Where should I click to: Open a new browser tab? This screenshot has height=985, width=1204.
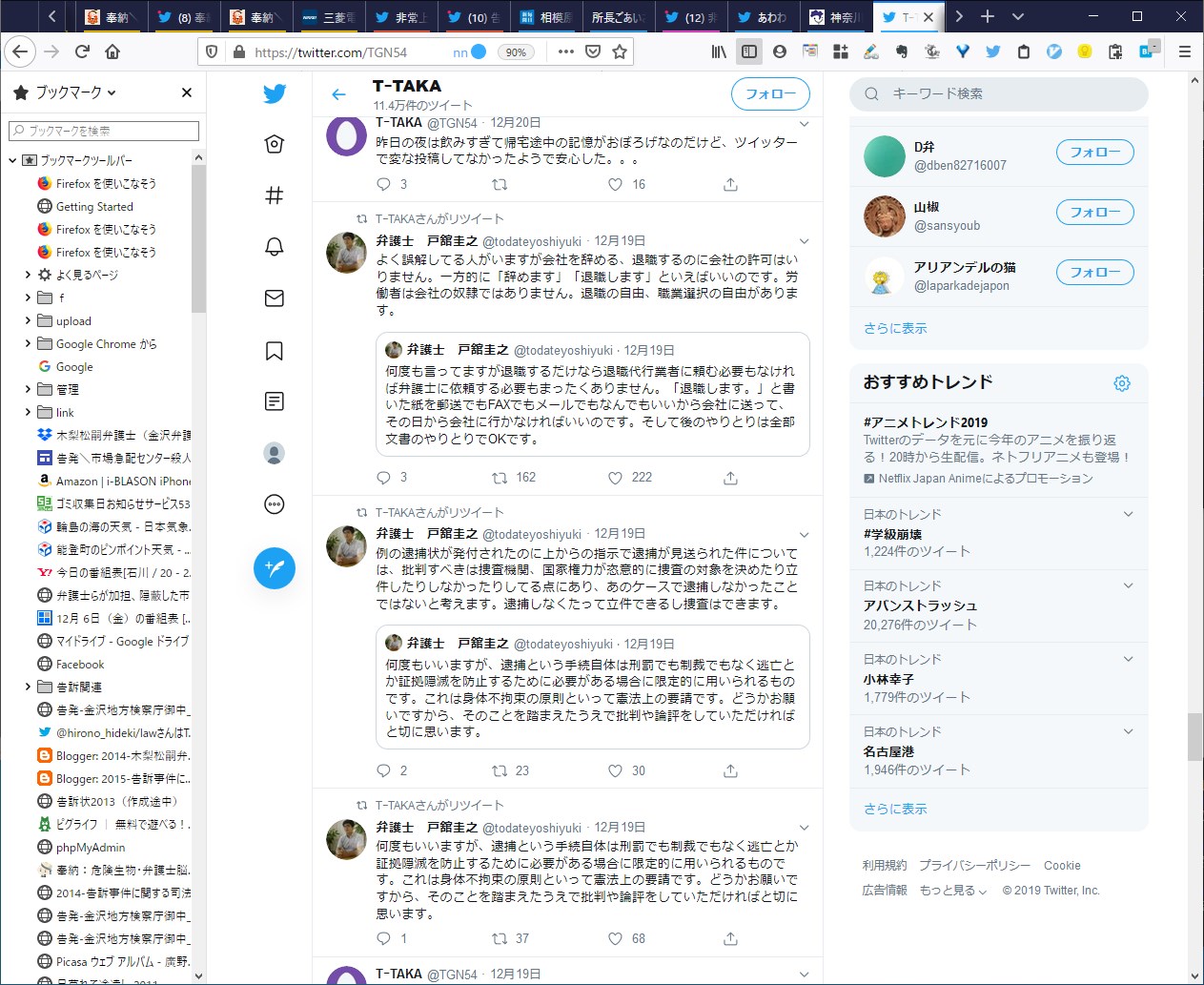pos(988,16)
